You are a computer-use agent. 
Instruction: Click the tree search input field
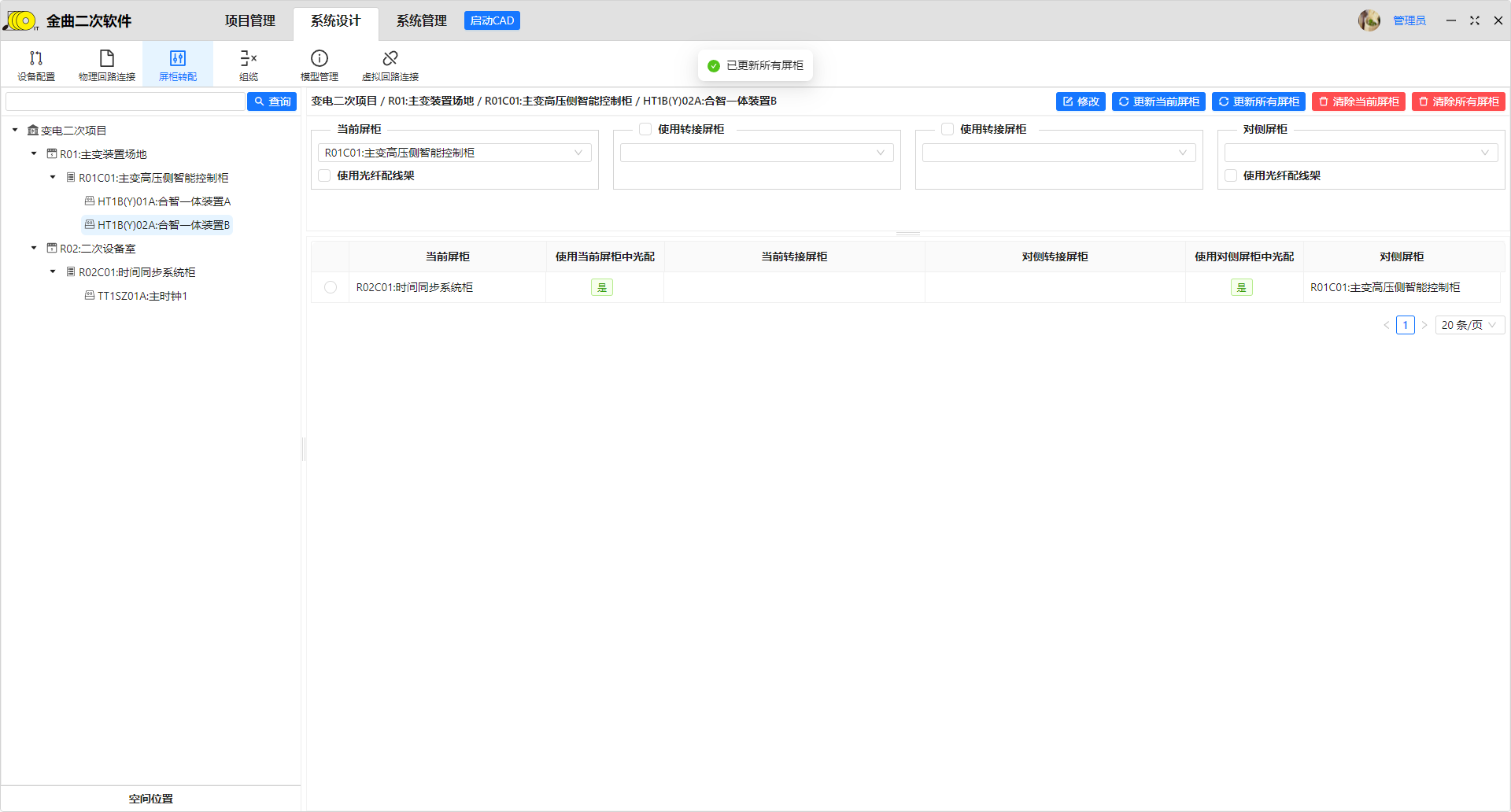click(x=125, y=101)
